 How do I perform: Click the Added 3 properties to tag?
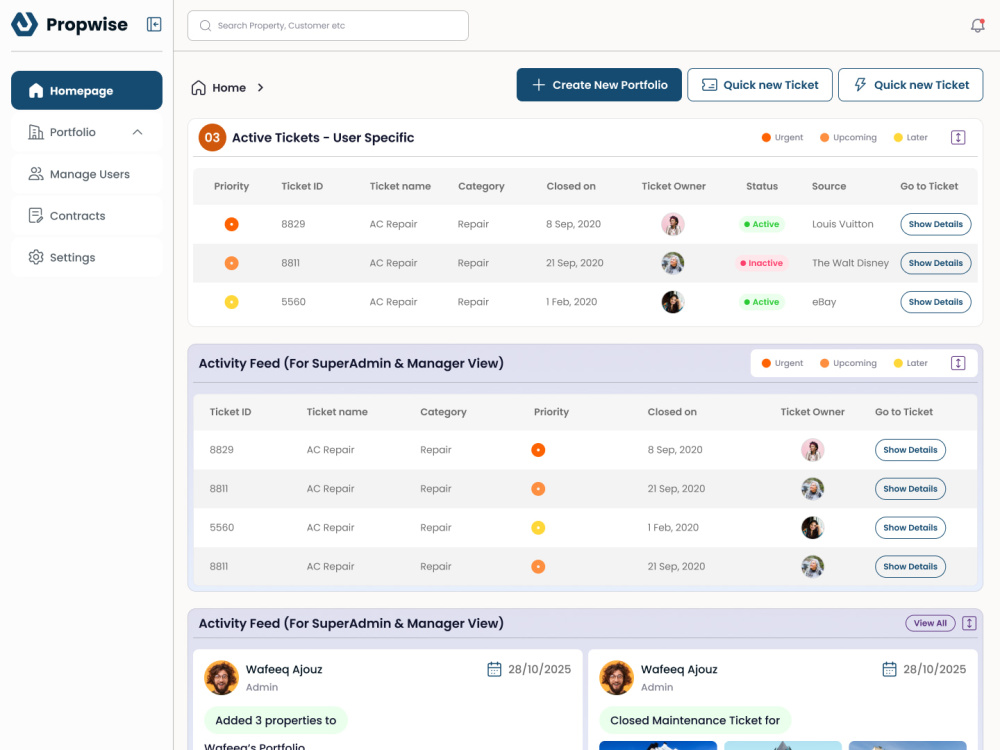(276, 720)
